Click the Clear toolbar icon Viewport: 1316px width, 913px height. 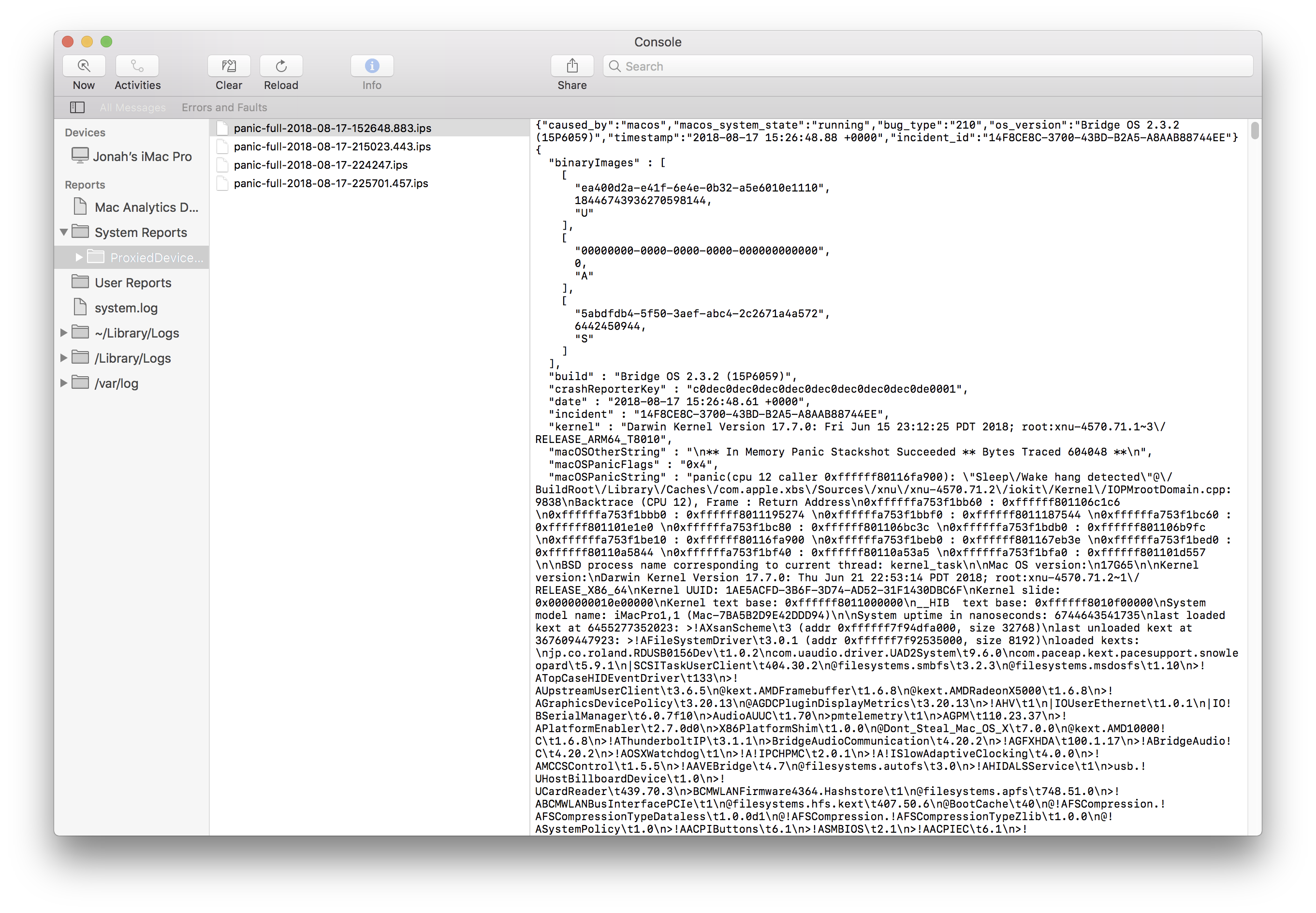click(x=229, y=66)
